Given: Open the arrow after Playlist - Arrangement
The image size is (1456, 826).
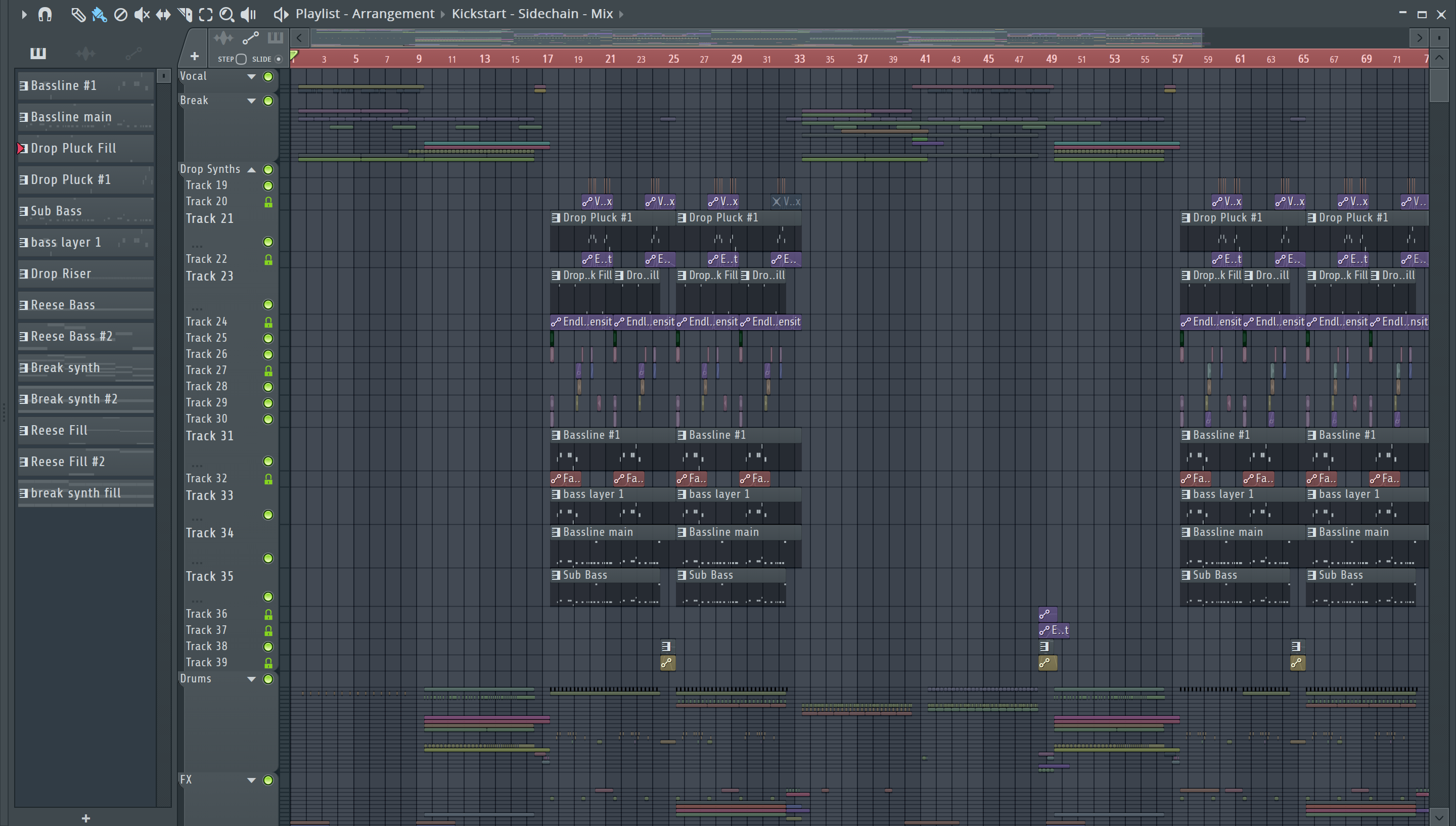Looking at the screenshot, I should tap(443, 14).
